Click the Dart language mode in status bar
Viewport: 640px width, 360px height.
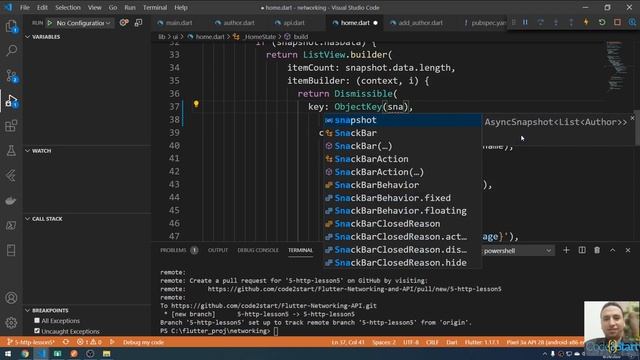(x=451, y=342)
